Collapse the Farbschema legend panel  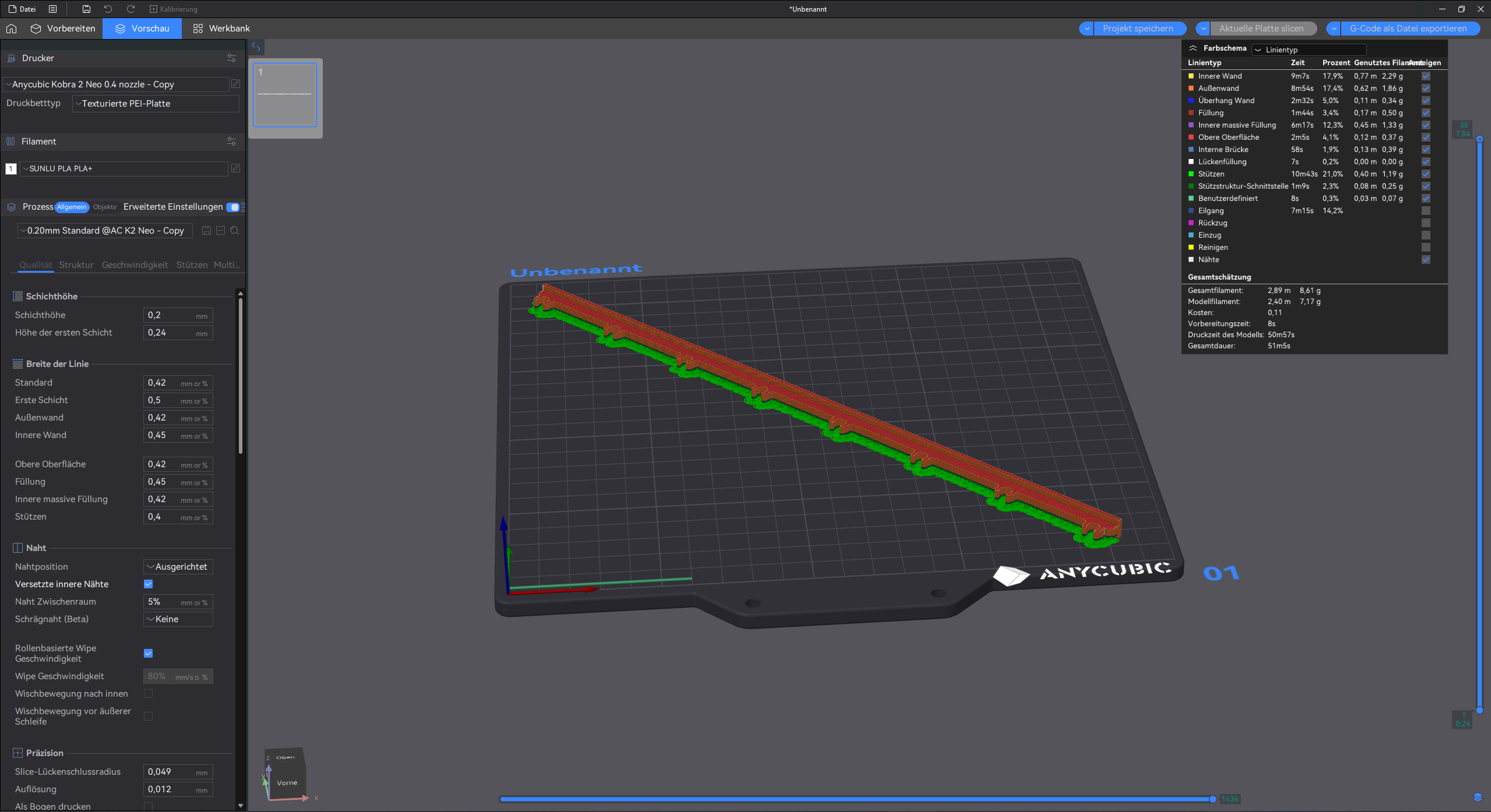pyautogui.click(x=1193, y=48)
